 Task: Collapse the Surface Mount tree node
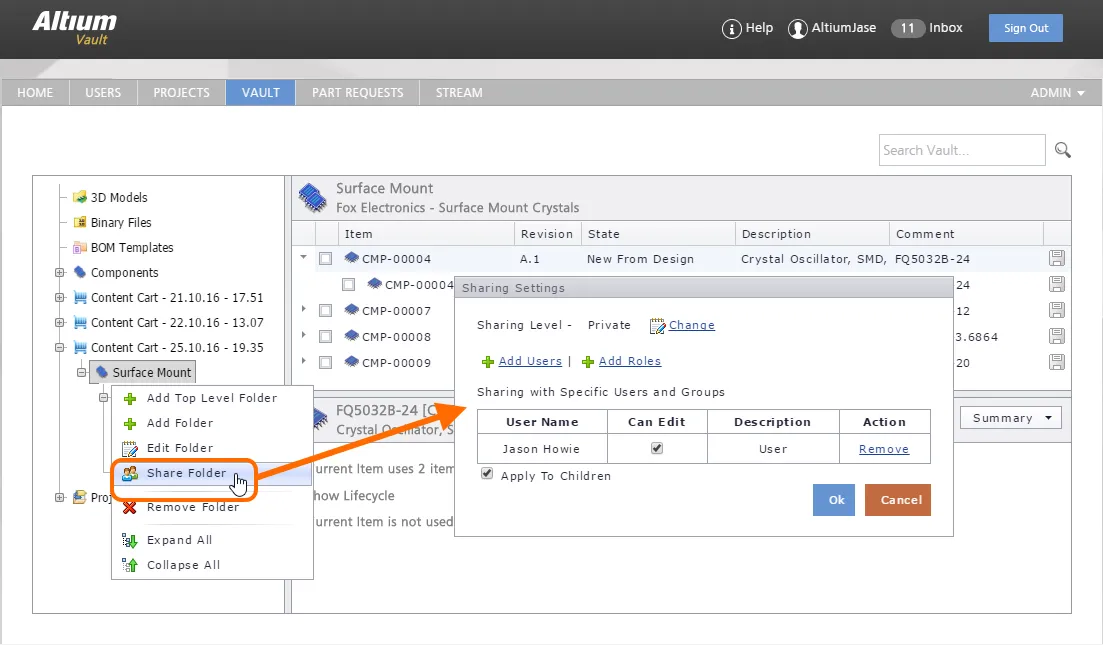tap(82, 372)
